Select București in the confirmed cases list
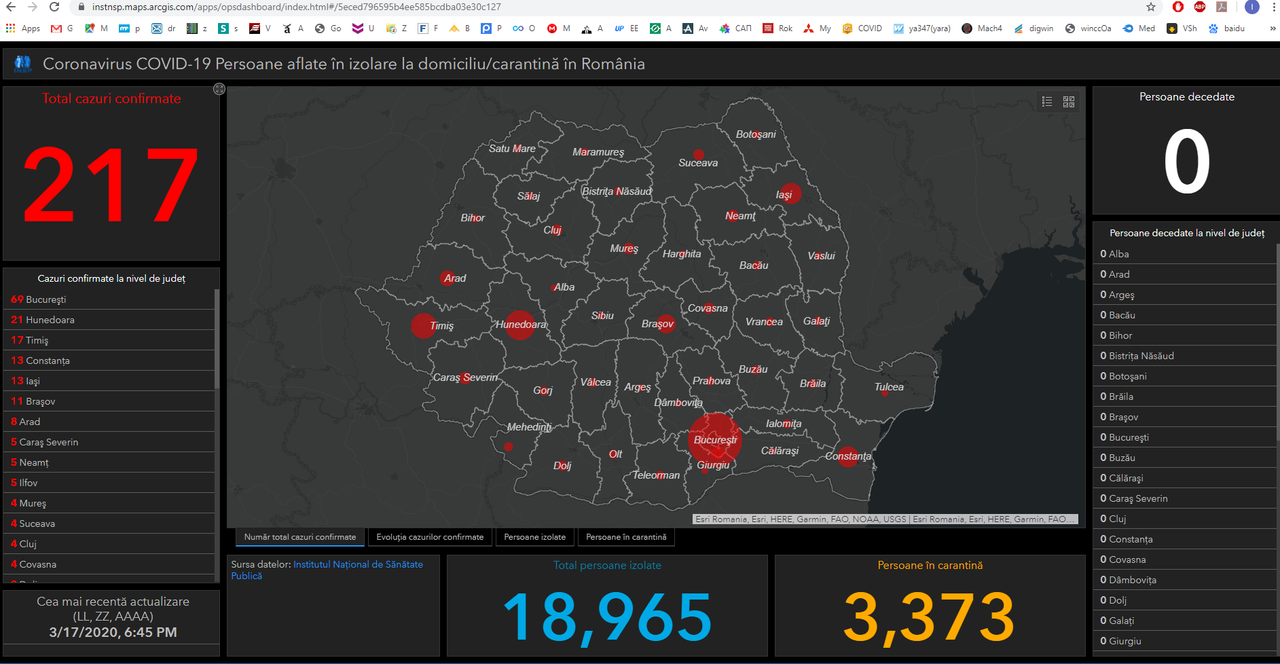Image resolution: width=1280 pixels, height=664 pixels. tap(108, 299)
